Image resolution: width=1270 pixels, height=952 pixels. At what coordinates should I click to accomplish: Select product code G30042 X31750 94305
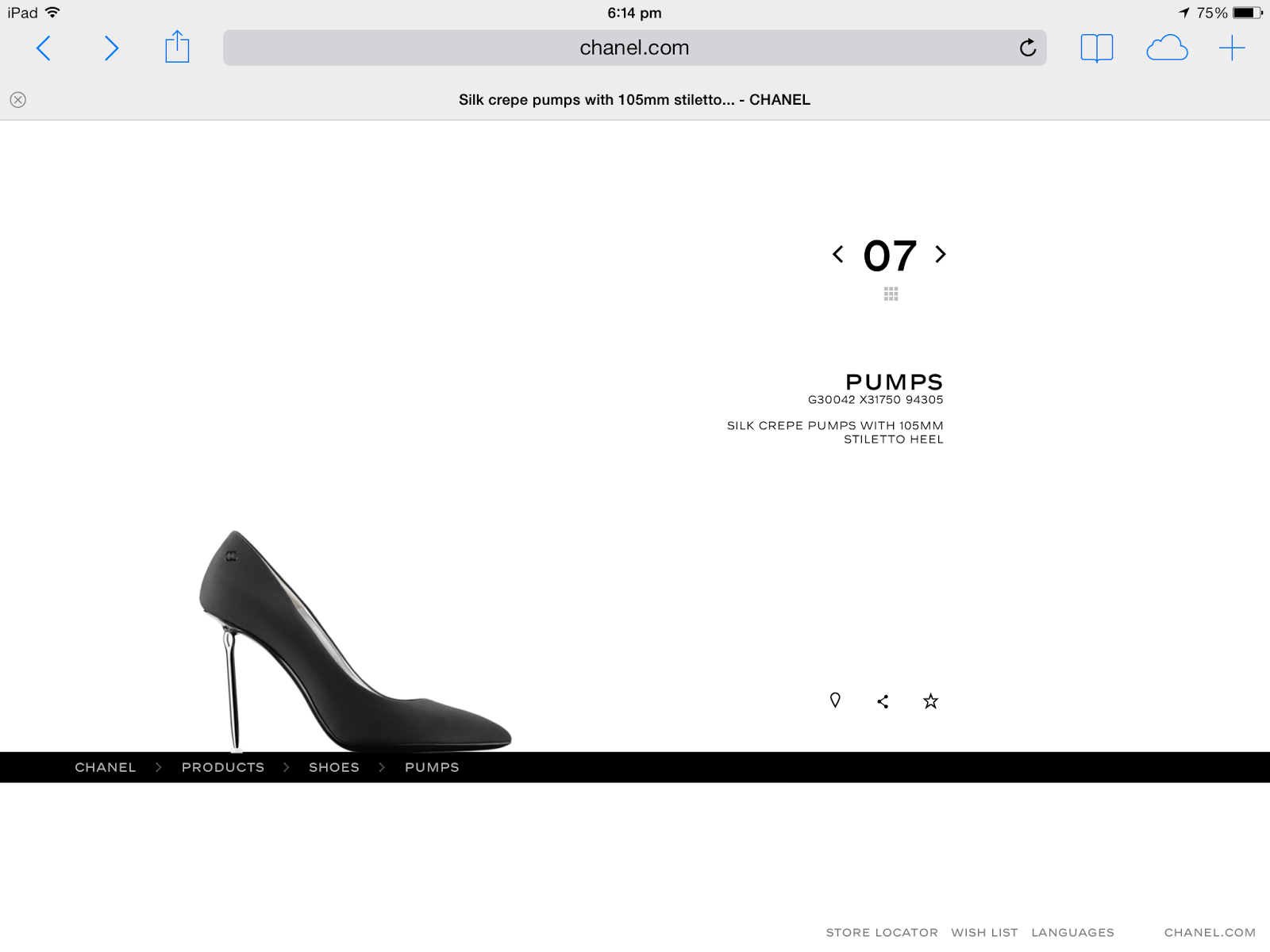876,400
